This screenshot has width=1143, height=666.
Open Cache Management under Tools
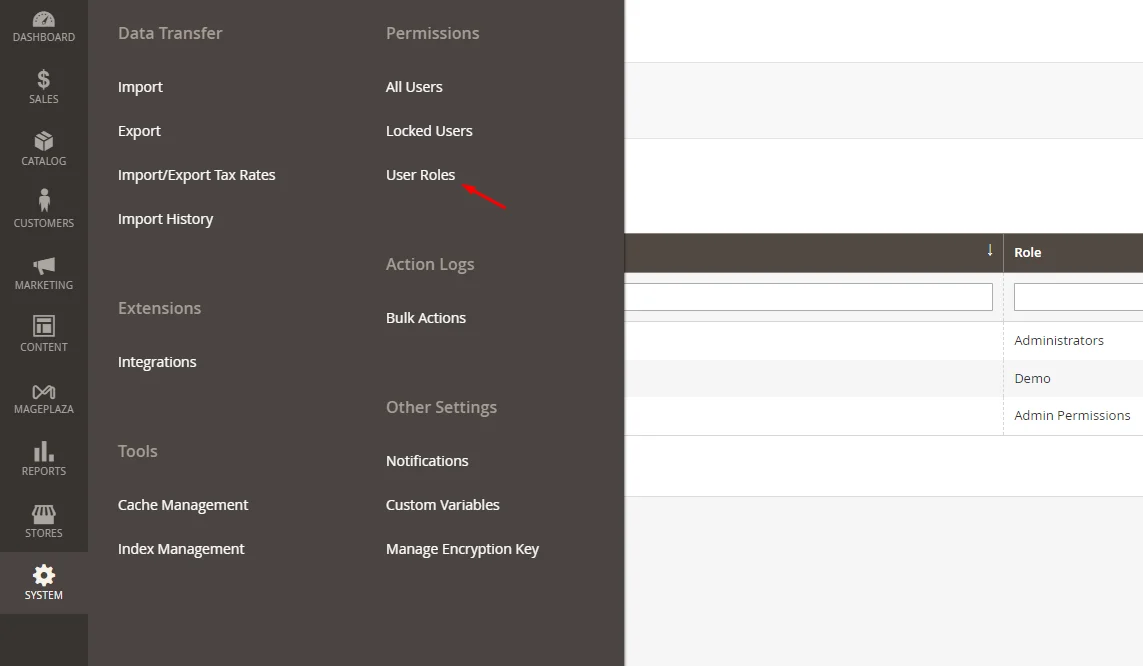pos(183,505)
